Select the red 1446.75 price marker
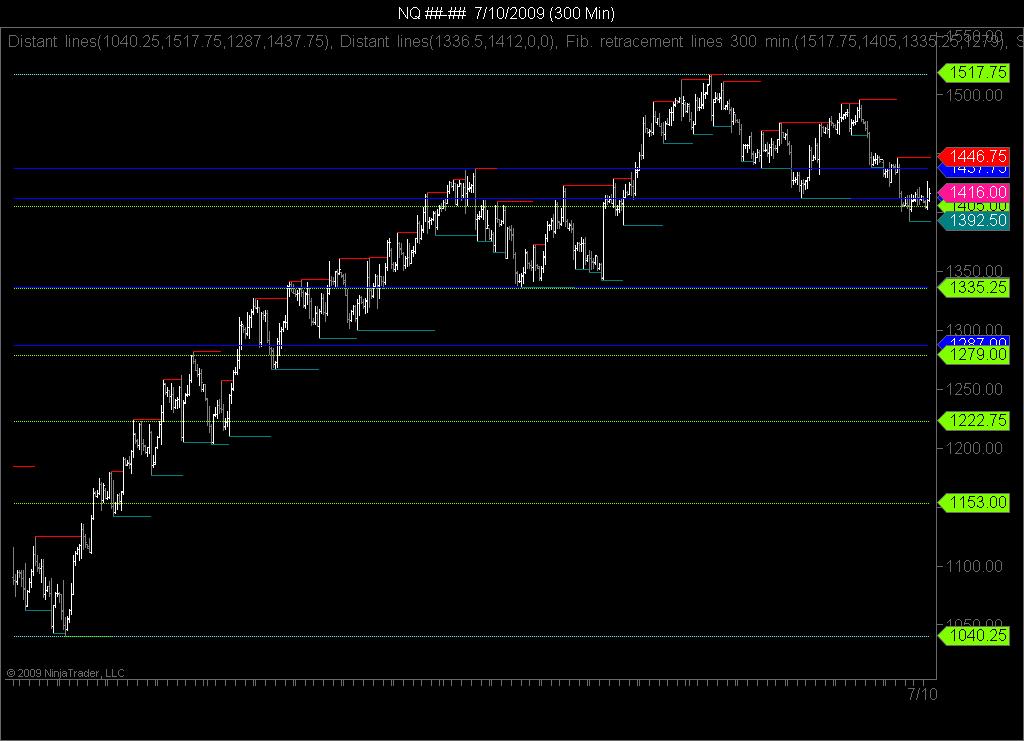The width and height of the screenshot is (1024, 741). point(974,156)
